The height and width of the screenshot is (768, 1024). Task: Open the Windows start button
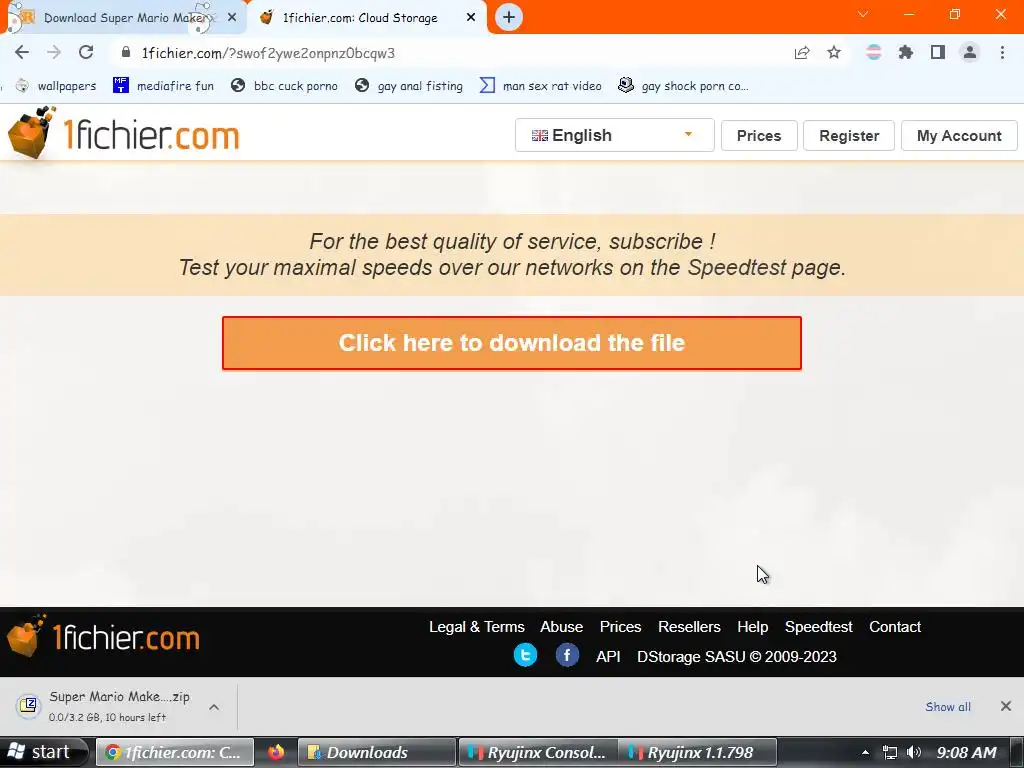[x=43, y=752]
